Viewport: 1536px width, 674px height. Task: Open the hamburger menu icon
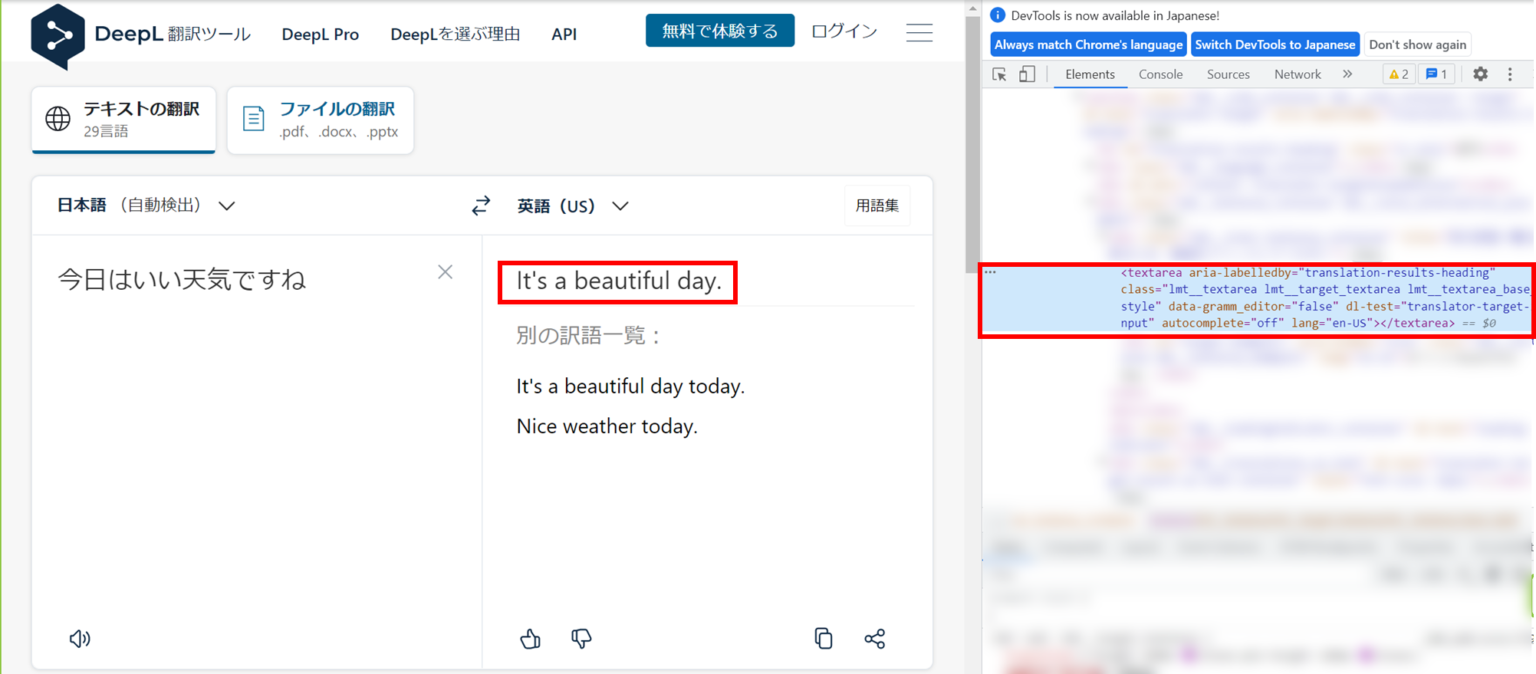919,32
